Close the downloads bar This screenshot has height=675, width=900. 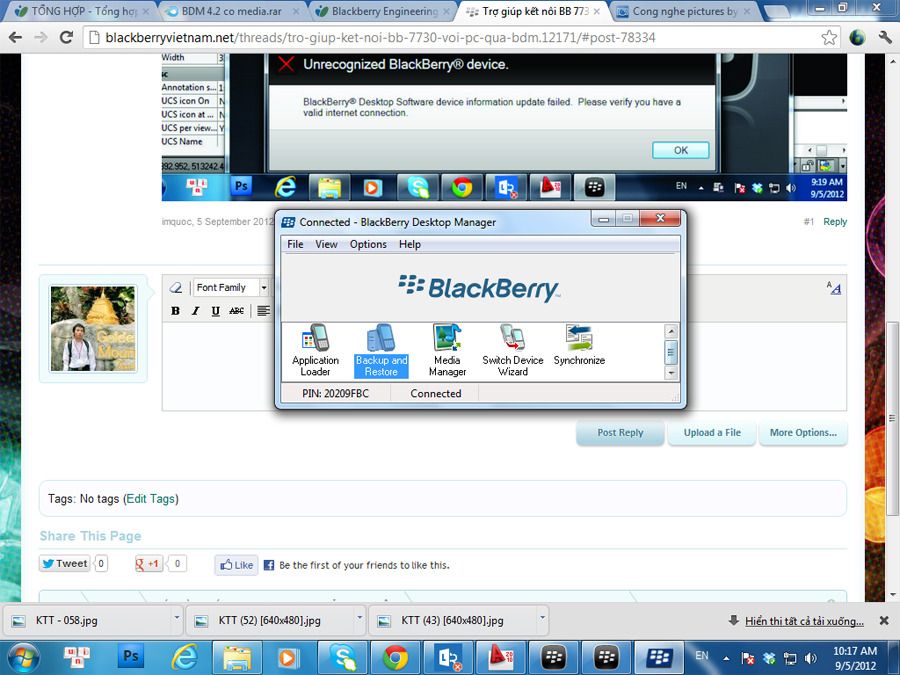(x=884, y=620)
